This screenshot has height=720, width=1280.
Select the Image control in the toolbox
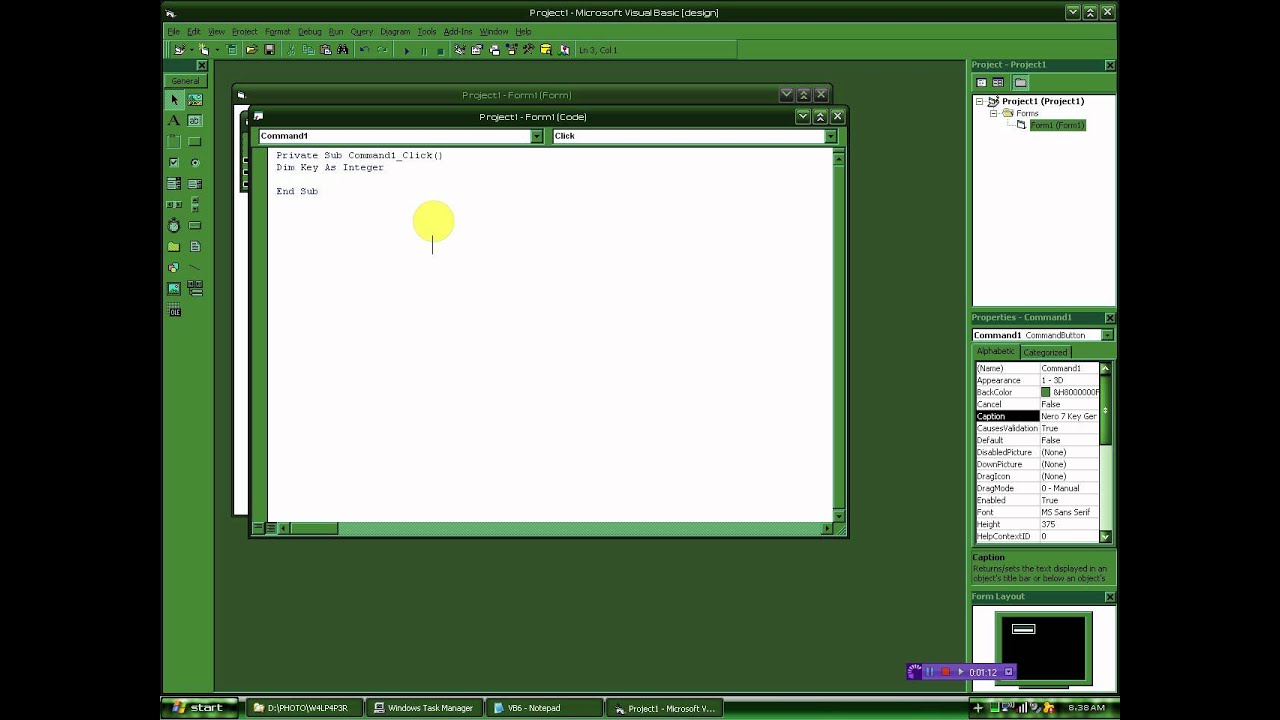coord(174,289)
